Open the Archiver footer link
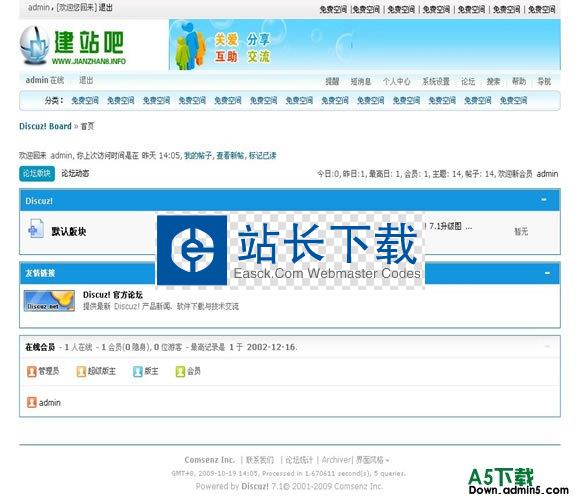 pos(336,460)
